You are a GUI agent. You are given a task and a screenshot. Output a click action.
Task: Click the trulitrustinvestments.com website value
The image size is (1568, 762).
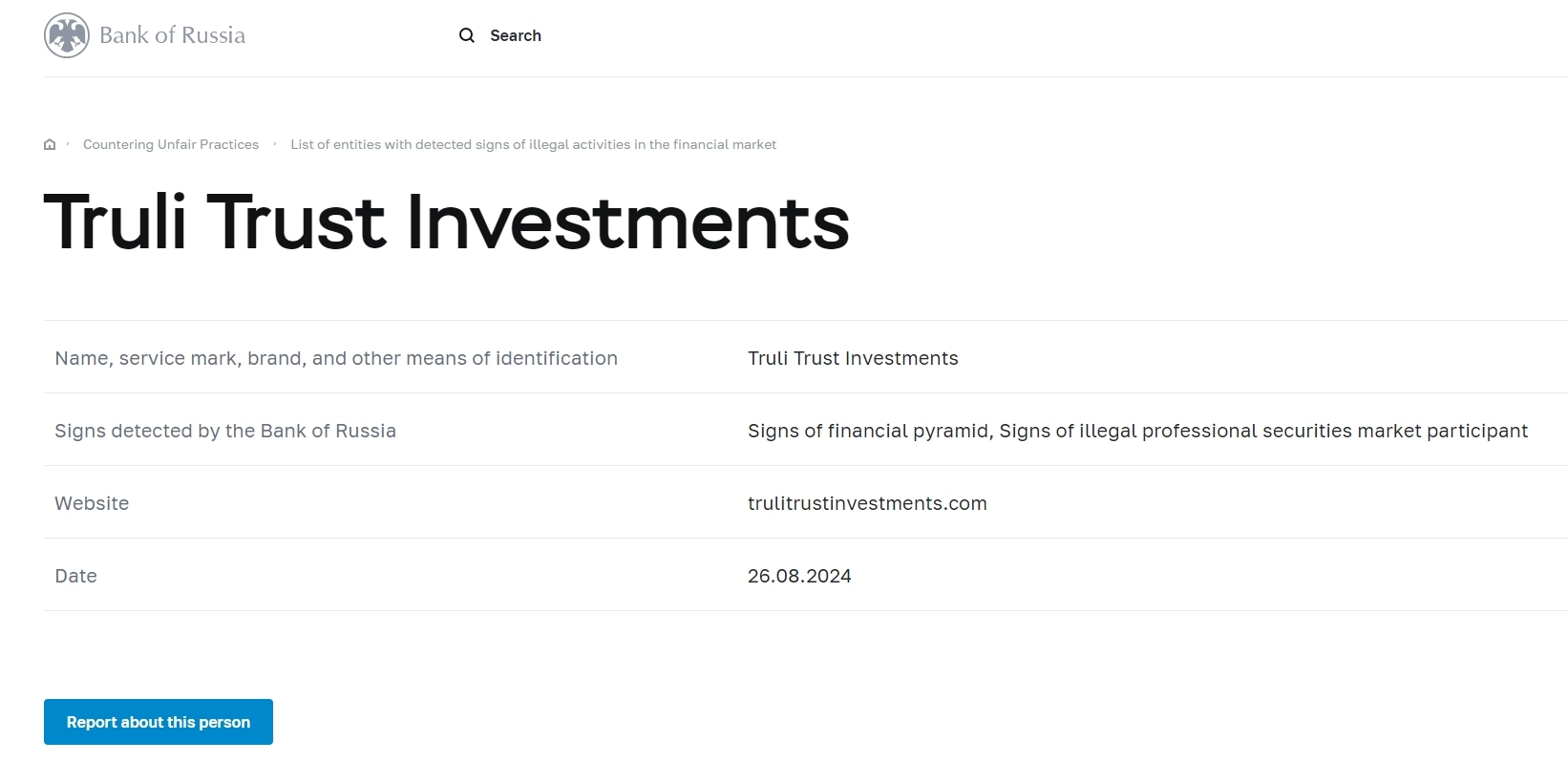(x=867, y=503)
